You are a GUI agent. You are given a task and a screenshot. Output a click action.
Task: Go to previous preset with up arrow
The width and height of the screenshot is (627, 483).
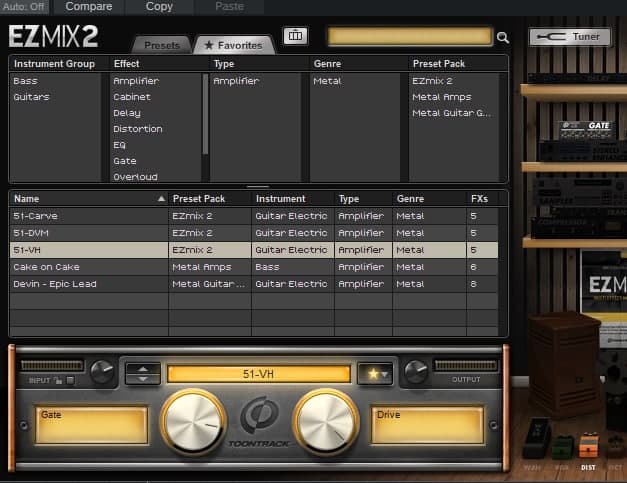pos(143,369)
